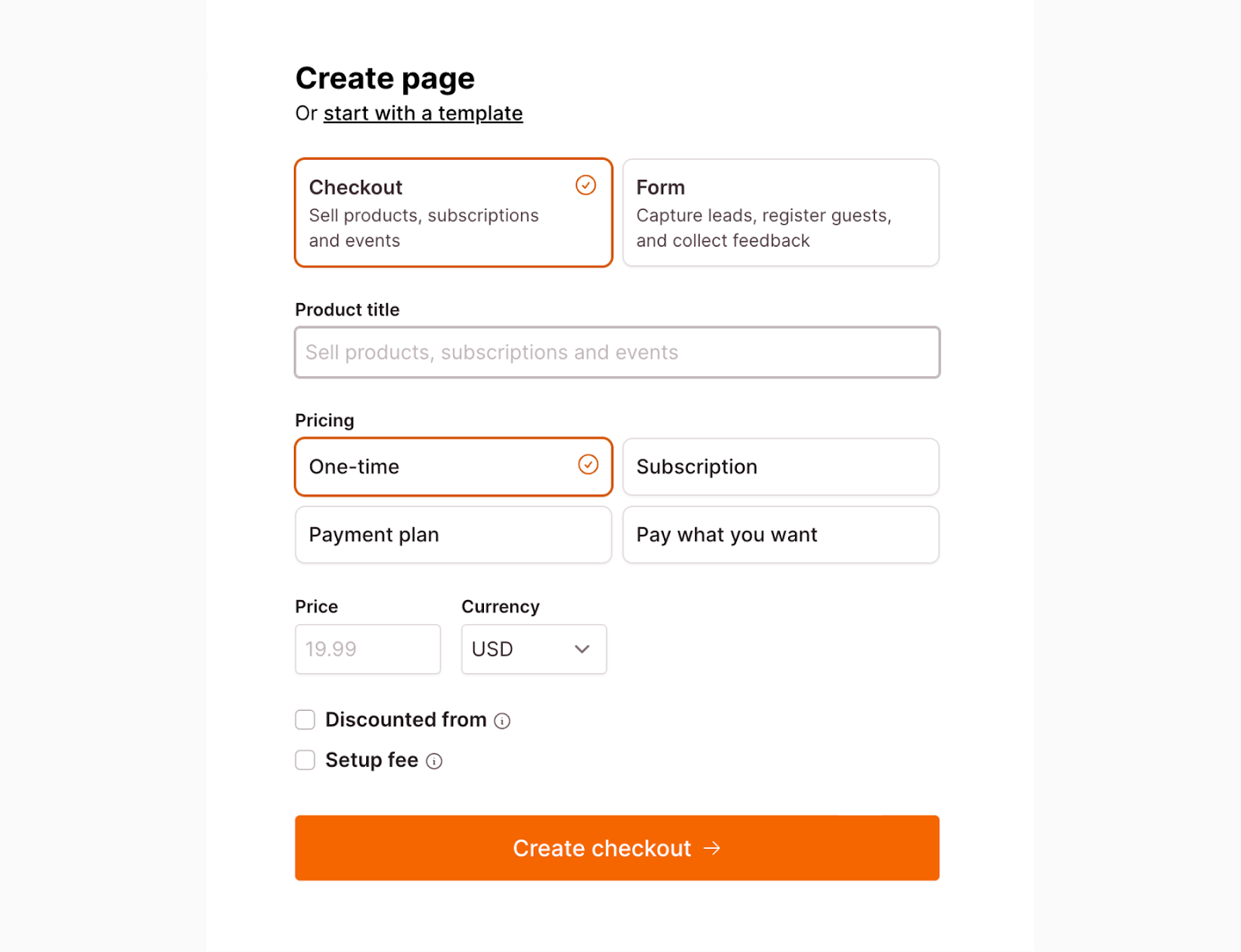Click info icon next to Setup fee
The height and width of the screenshot is (952, 1241).
point(434,761)
